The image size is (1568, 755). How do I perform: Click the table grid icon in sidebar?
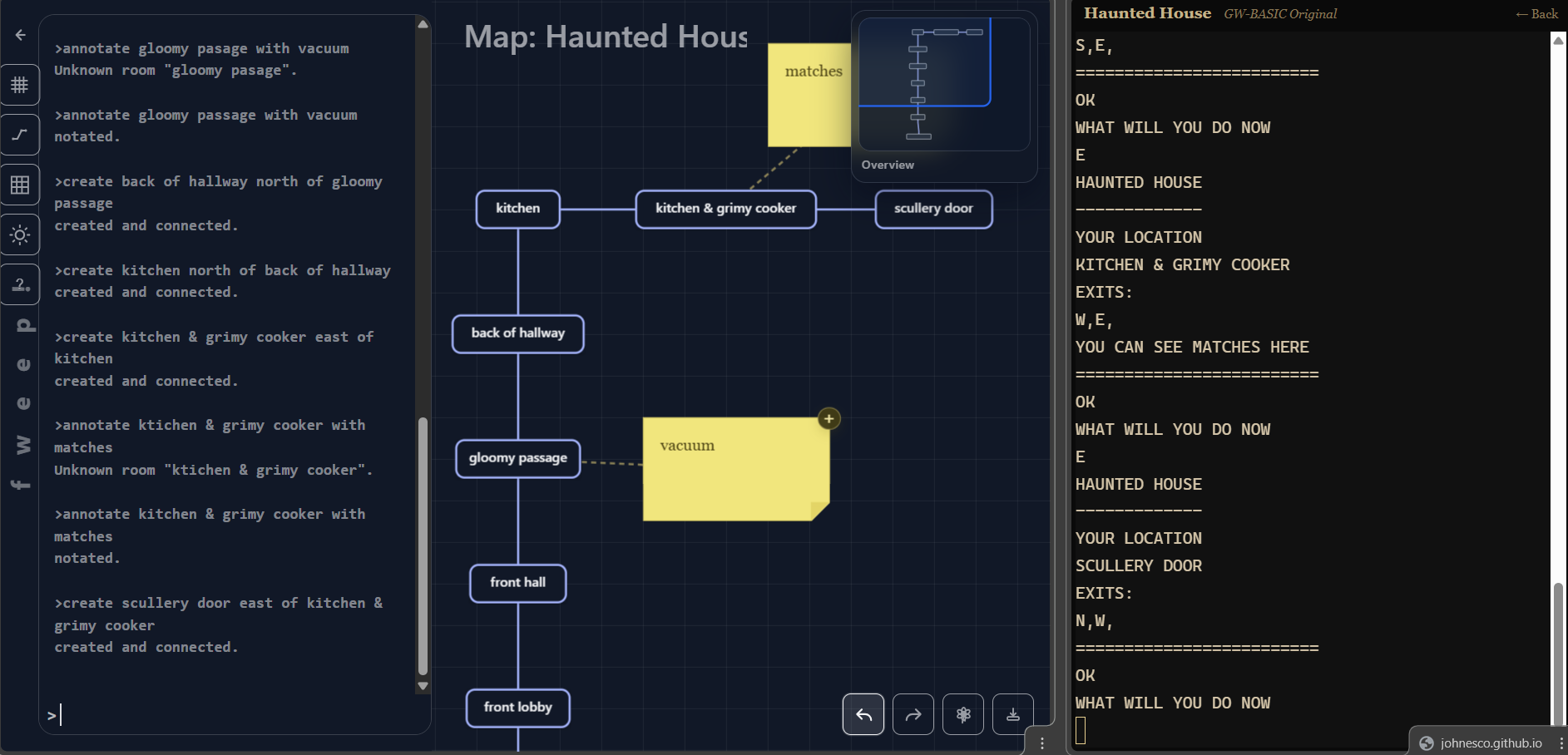(20, 185)
